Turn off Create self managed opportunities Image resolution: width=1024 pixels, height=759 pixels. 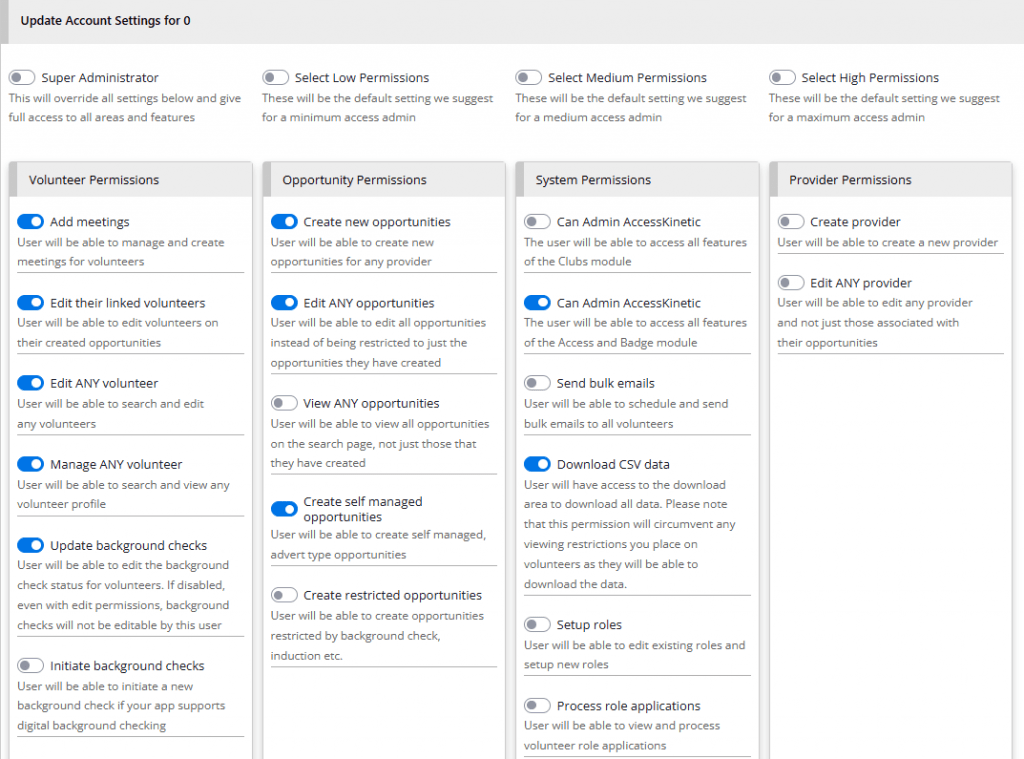point(284,509)
